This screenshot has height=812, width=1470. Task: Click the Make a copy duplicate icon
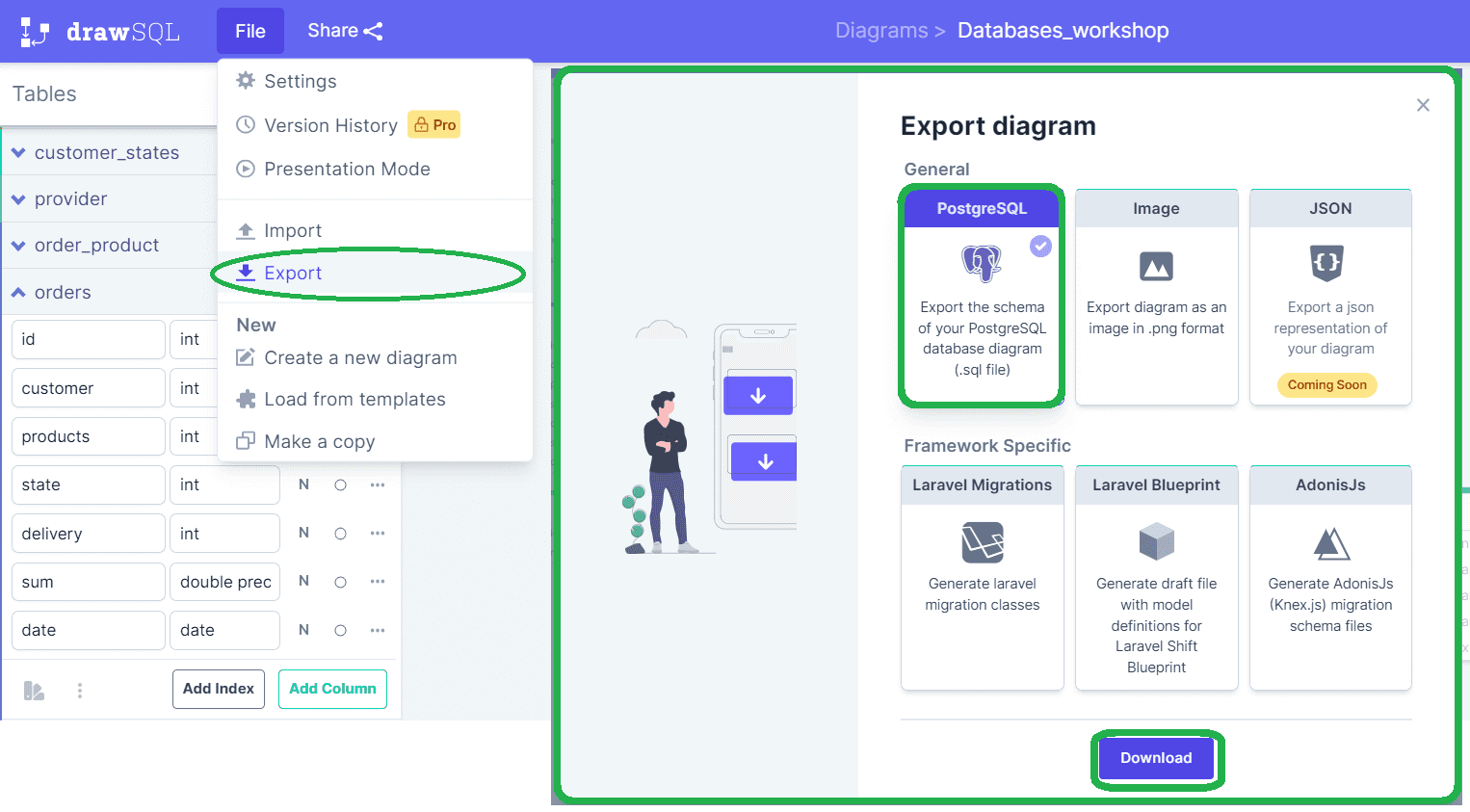[246, 441]
